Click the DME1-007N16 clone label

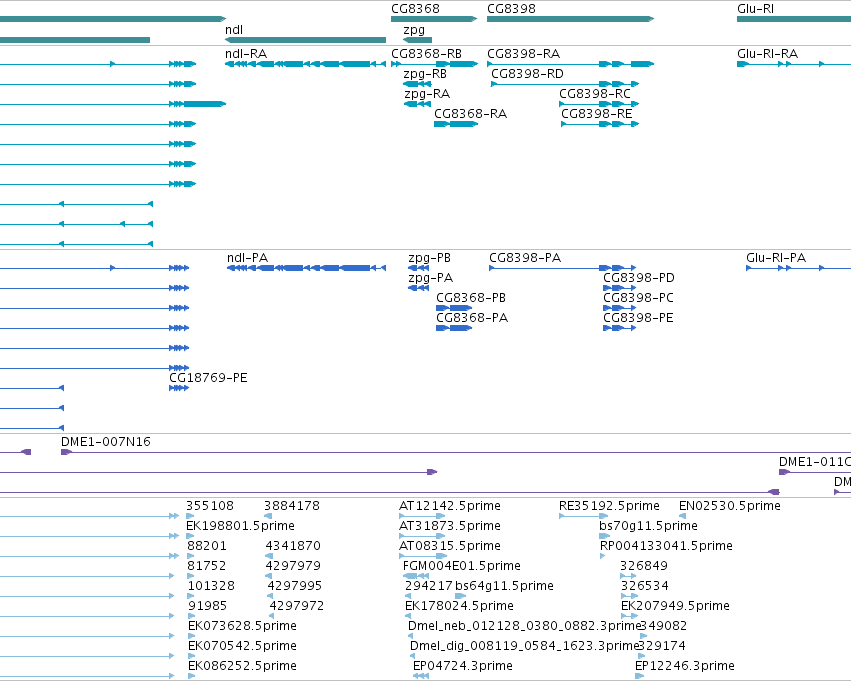(x=106, y=442)
